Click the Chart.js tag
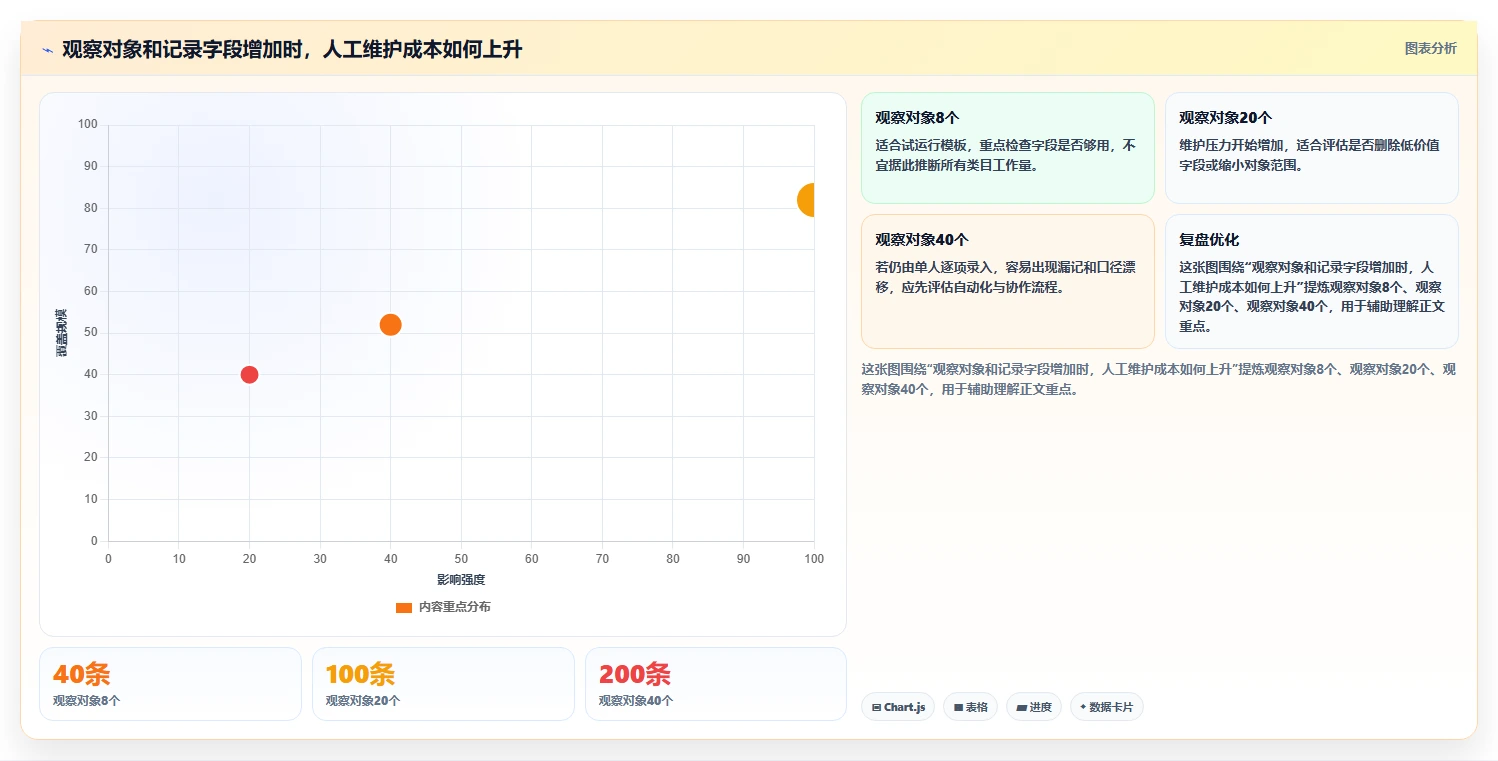Viewport: 1498px width, 761px height. coord(897,707)
